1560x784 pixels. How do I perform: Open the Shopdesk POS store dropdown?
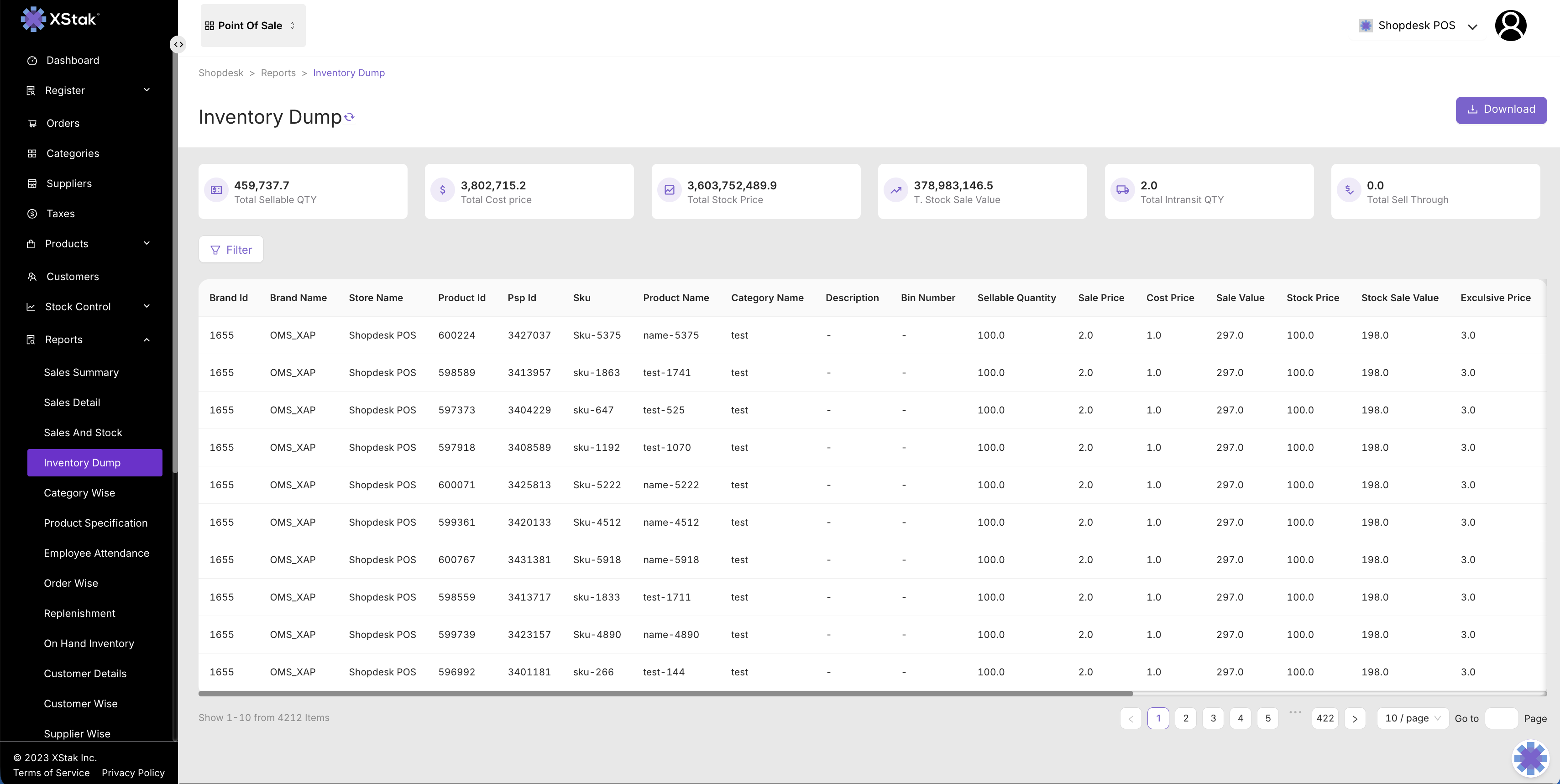pyautogui.click(x=1419, y=26)
